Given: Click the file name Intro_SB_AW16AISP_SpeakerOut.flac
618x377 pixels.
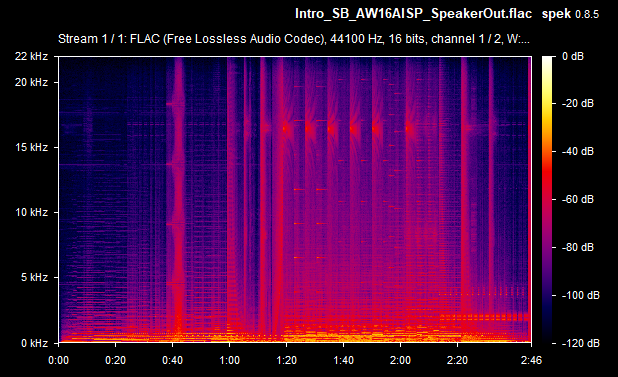Looking at the screenshot, I should (x=413, y=14).
